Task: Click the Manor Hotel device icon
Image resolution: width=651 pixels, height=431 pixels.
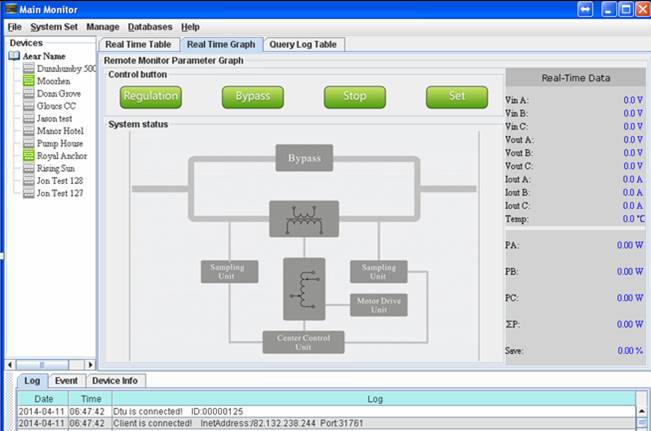Action: pos(29,131)
